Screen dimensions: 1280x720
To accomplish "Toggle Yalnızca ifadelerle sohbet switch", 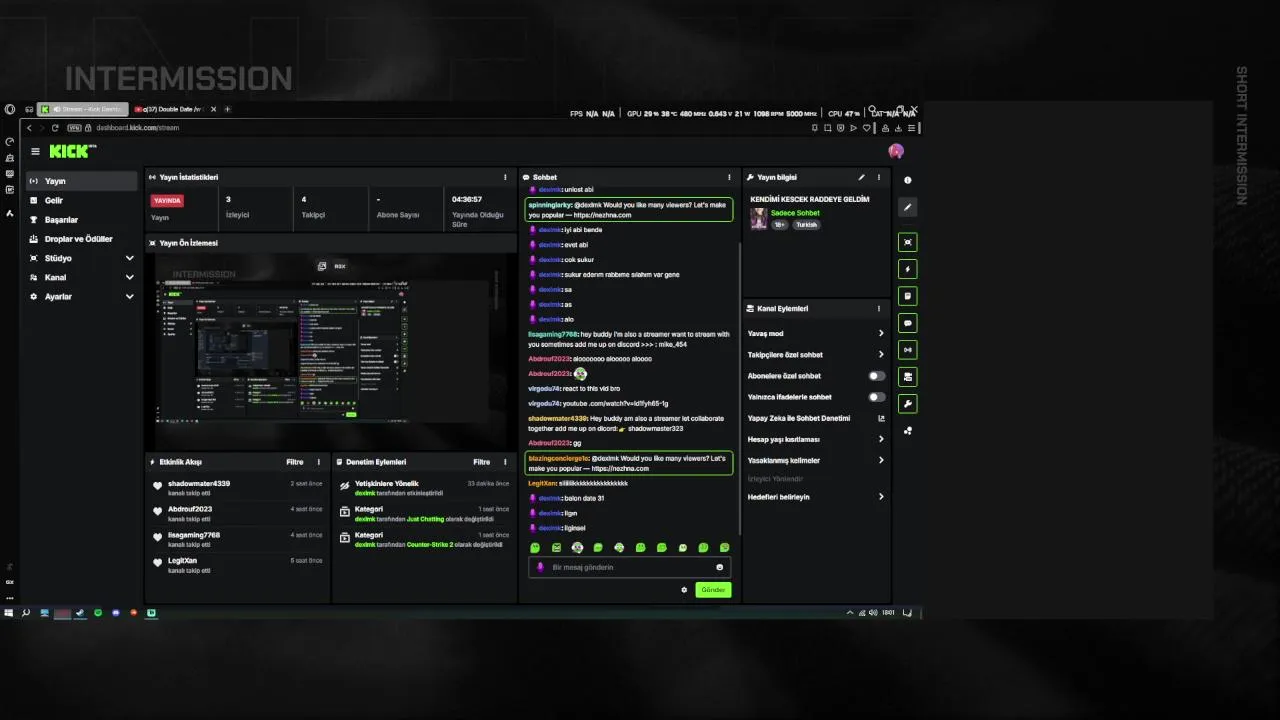I will [876, 397].
